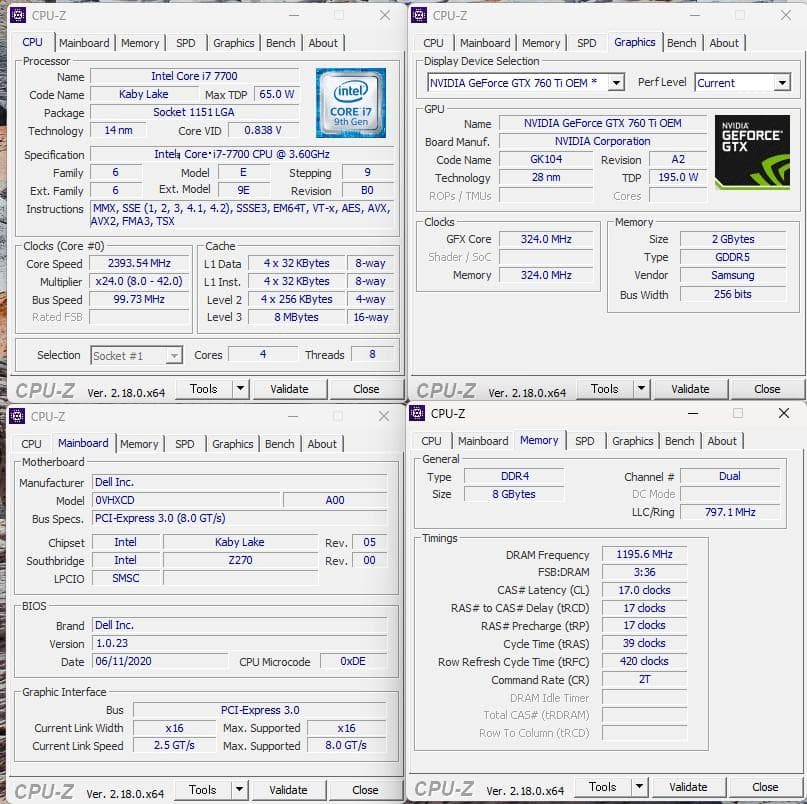This screenshot has height=804, width=807.
Task: Switch to Mainboard tab in CPU window
Action: point(84,43)
